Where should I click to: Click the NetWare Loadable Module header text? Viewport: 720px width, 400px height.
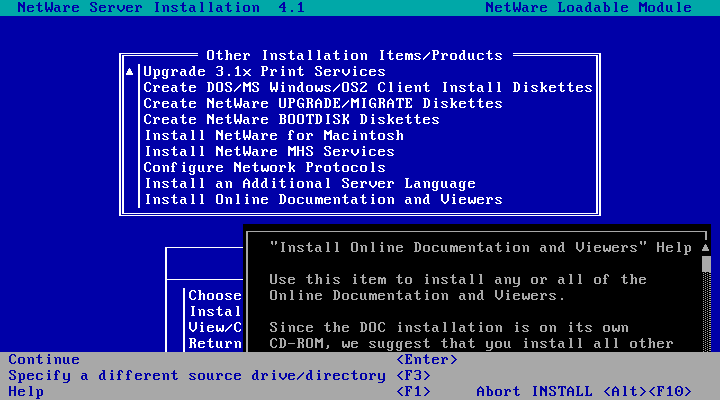click(588, 8)
